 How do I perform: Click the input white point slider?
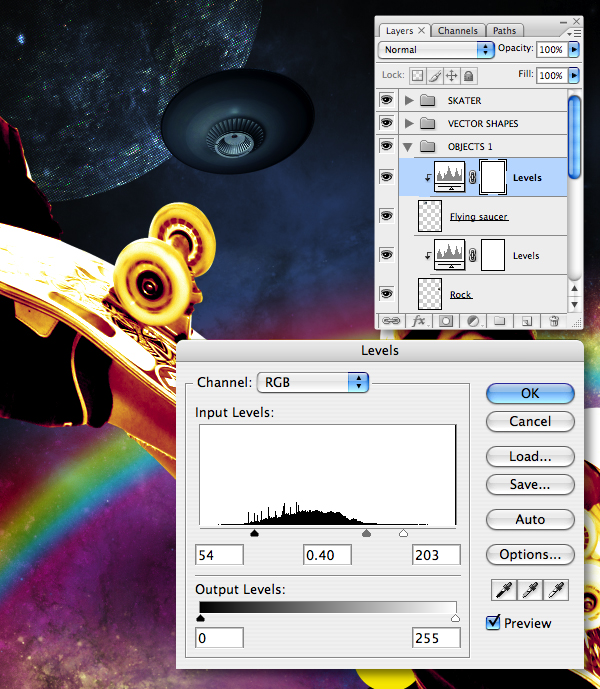pyautogui.click(x=403, y=533)
